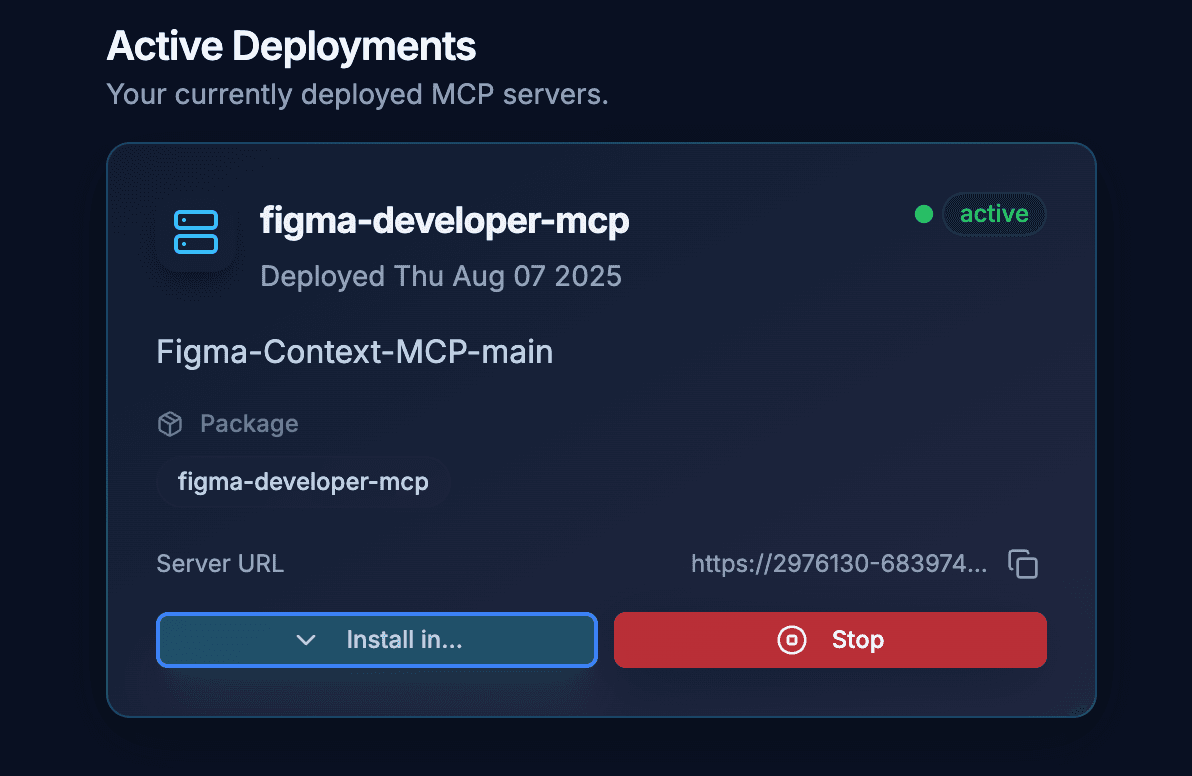Screen dimensions: 1192x776
Task: Open the Install in... dropdown
Action: [x=377, y=640]
